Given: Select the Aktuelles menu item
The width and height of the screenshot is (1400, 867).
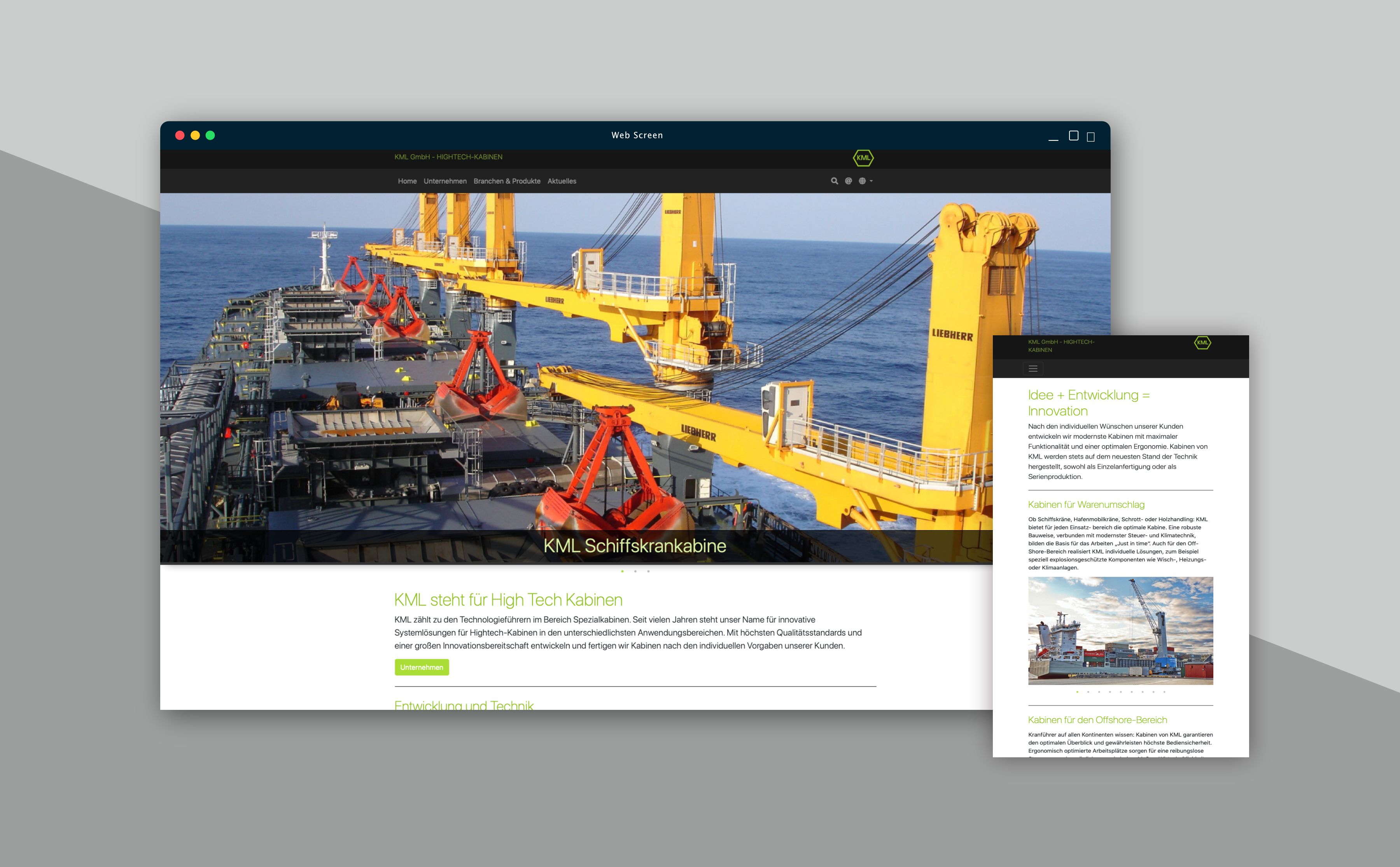Looking at the screenshot, I should click(x=562, y=181).
